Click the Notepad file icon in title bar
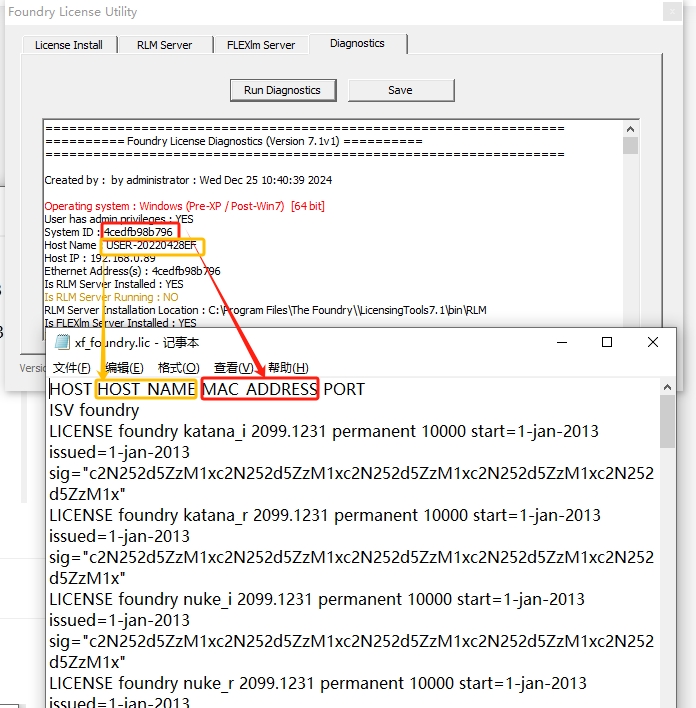 coord(62,342)
